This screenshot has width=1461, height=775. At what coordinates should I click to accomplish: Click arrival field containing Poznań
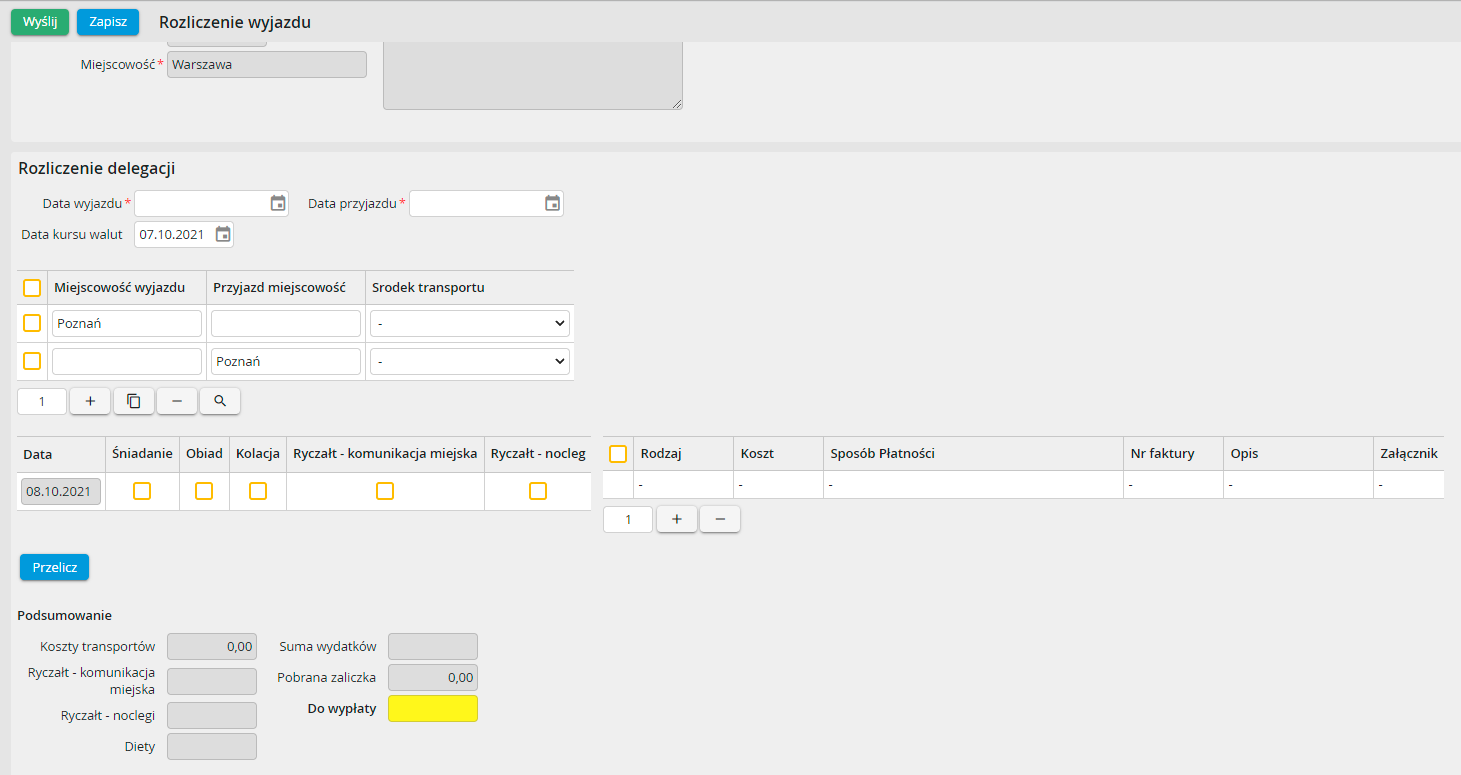[x=286, y=361]
